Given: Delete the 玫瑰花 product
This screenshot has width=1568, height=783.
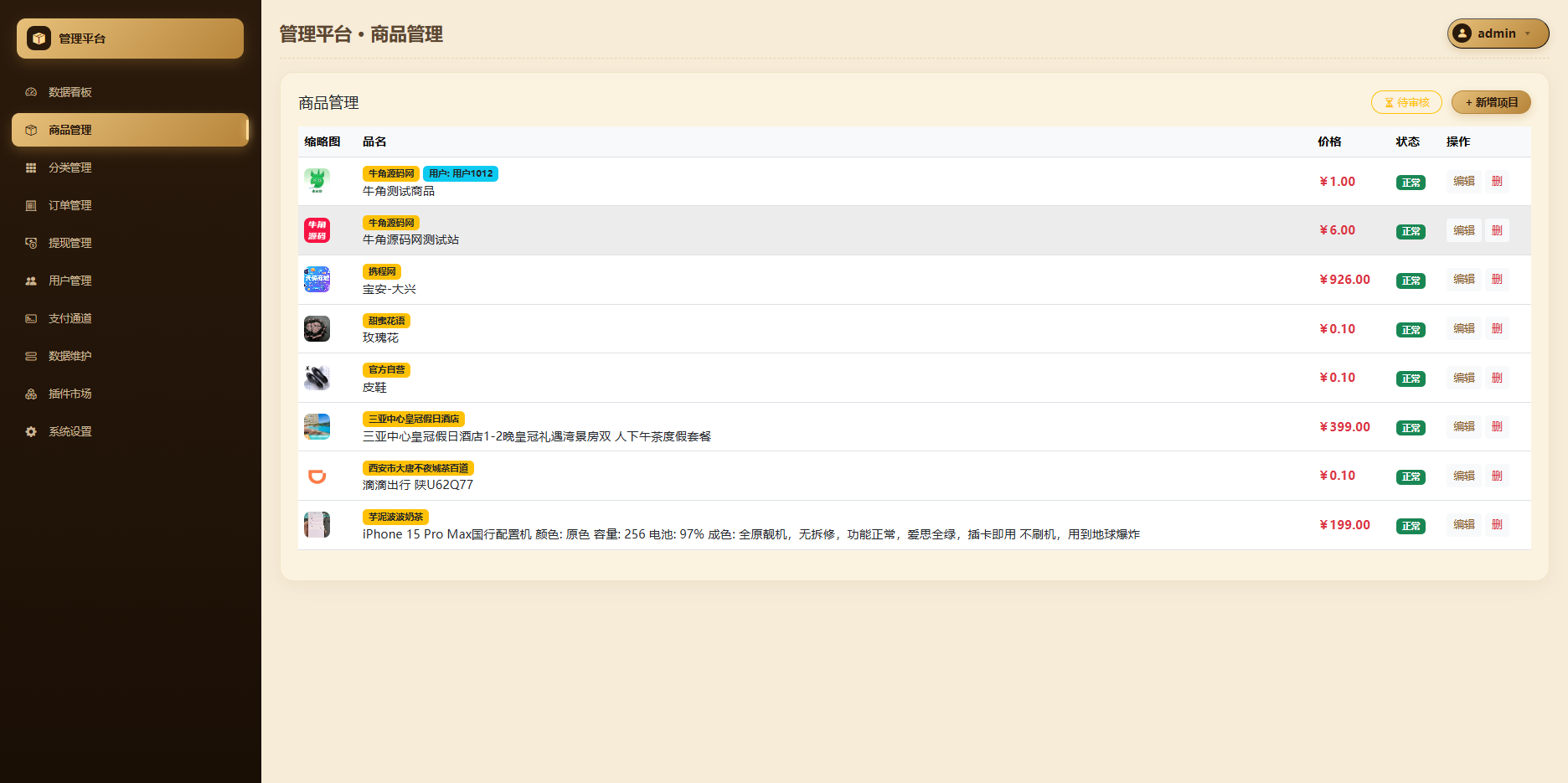Looking at the screenshot, I should [x=1497, y=328].
